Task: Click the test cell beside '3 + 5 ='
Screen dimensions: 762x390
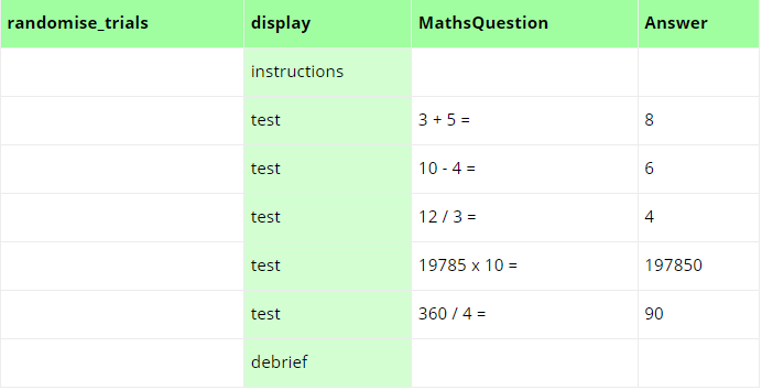Action: pyautogui.click(x=328, y=120)
